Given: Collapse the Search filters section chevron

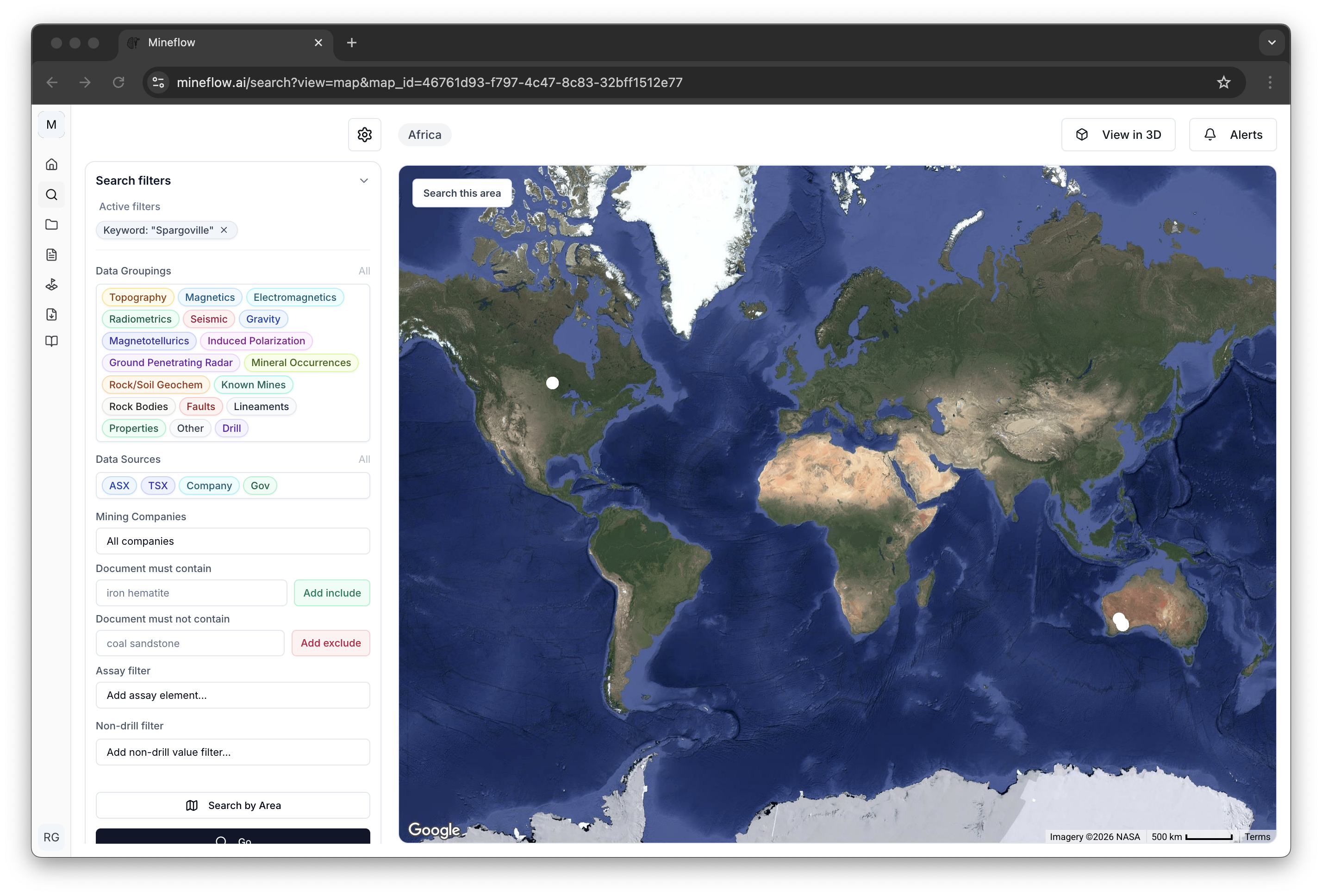Looking at the screenshot, I should click(x=364, y=180).
